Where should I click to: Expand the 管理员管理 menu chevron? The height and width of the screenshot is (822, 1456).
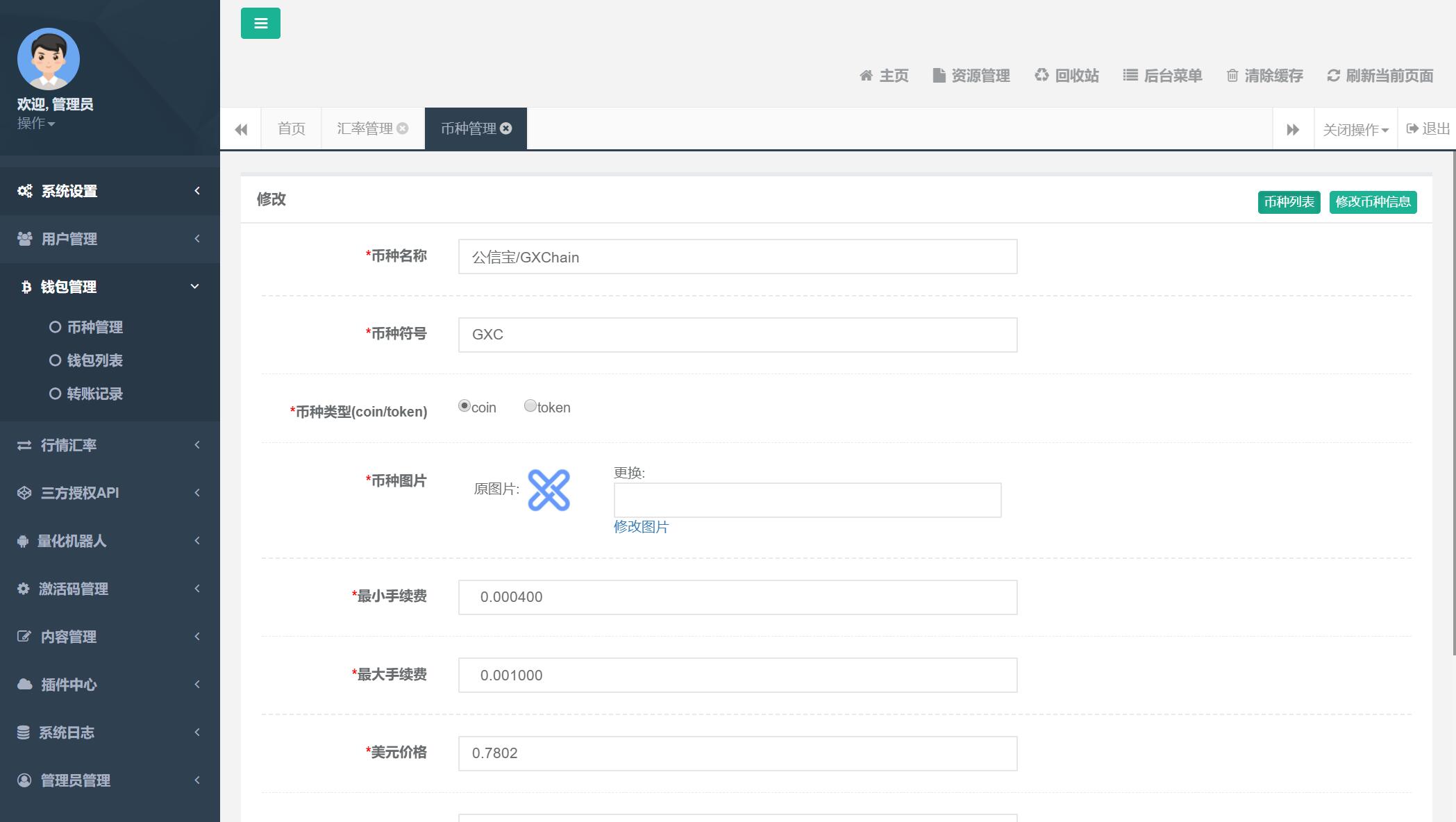coord(197,780)
